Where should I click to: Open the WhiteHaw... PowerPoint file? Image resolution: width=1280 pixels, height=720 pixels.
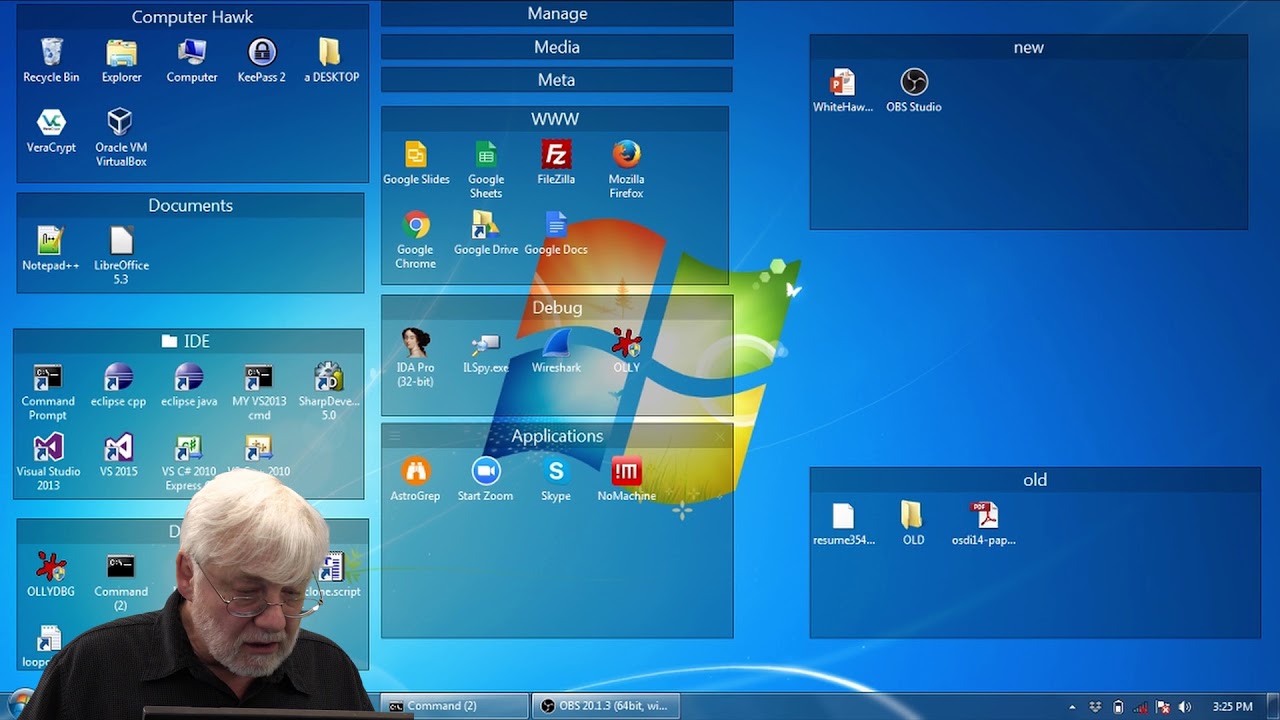[x=843, y=90]
